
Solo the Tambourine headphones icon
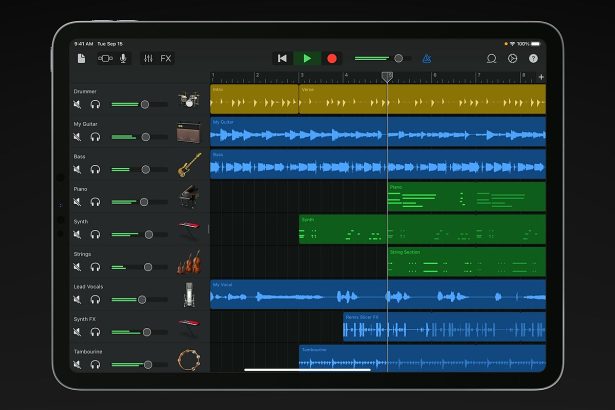pos(95,365)
